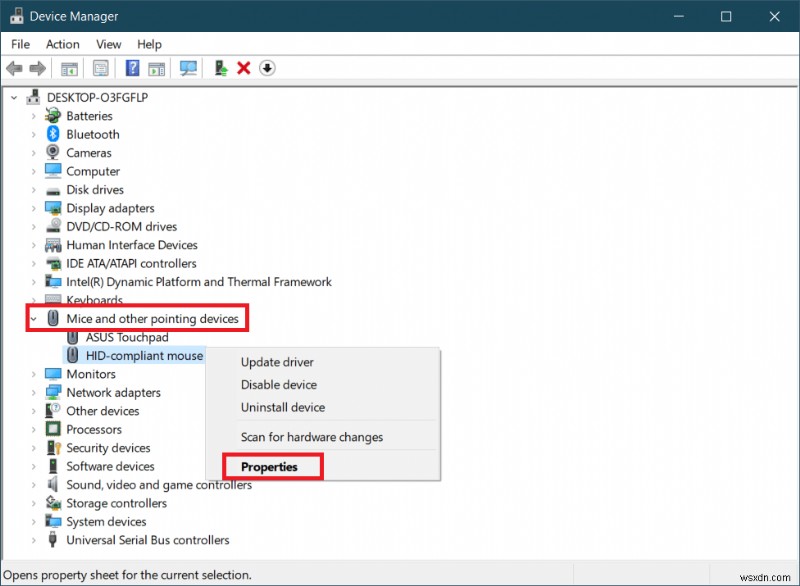This screenshot has height=586, width=800.
Task: Select the System devices label
Action: [106, 522]
